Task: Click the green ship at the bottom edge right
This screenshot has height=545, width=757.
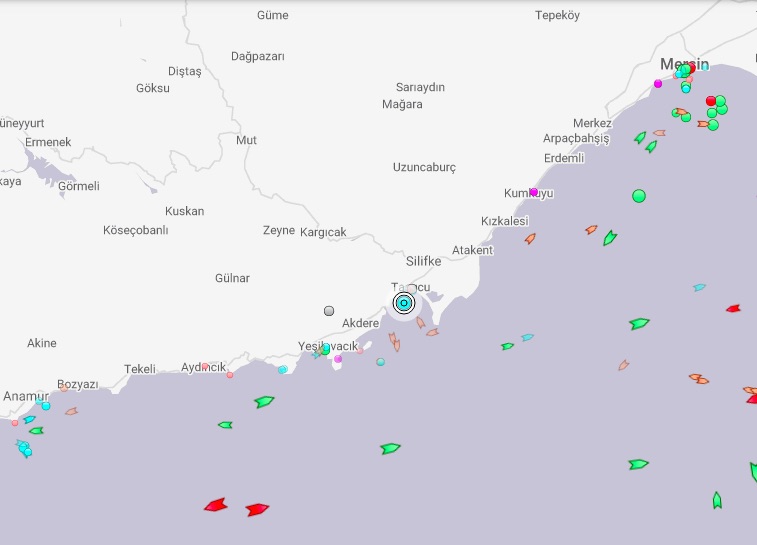Action: [x=717, y=500]
